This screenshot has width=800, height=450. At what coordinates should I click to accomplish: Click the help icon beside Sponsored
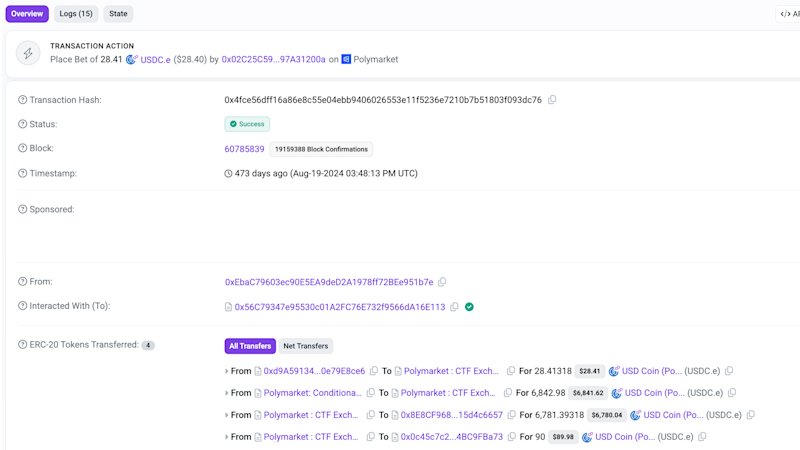point(22,209)
